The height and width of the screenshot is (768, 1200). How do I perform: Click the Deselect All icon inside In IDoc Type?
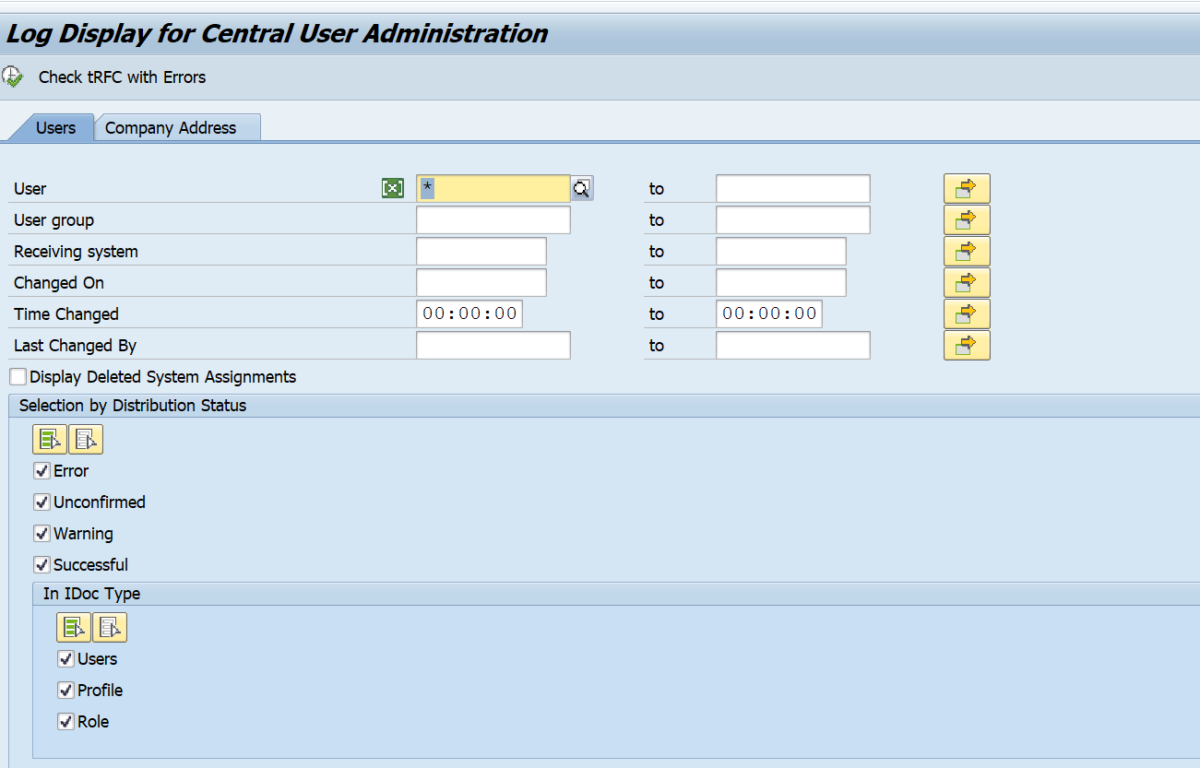[110, 627]
